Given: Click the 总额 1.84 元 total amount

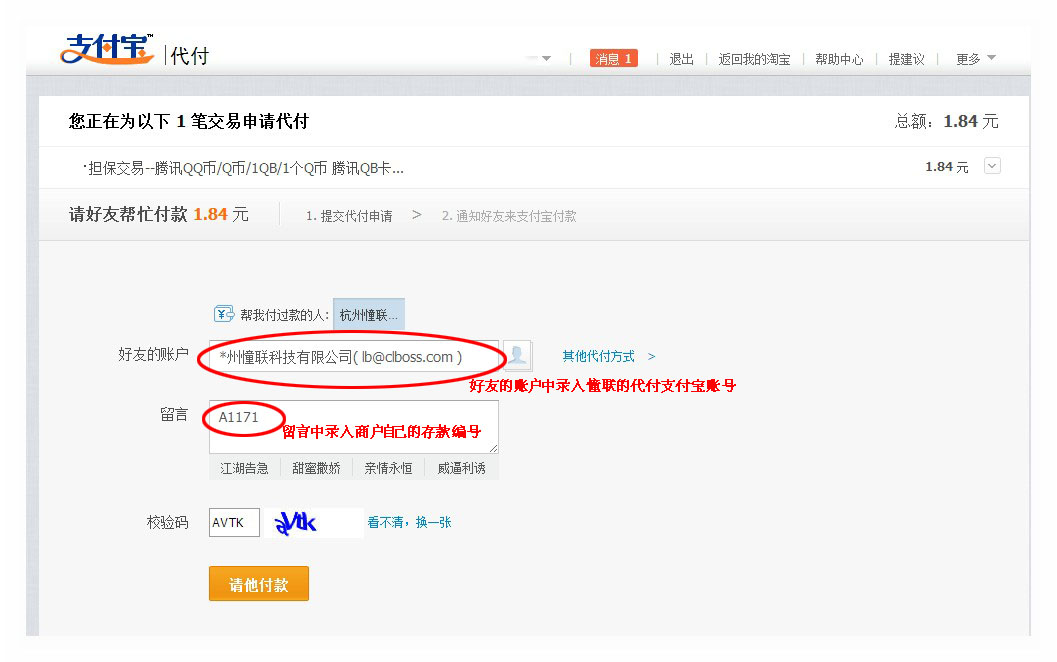Looking at the screenshot, I should (946, 121).
